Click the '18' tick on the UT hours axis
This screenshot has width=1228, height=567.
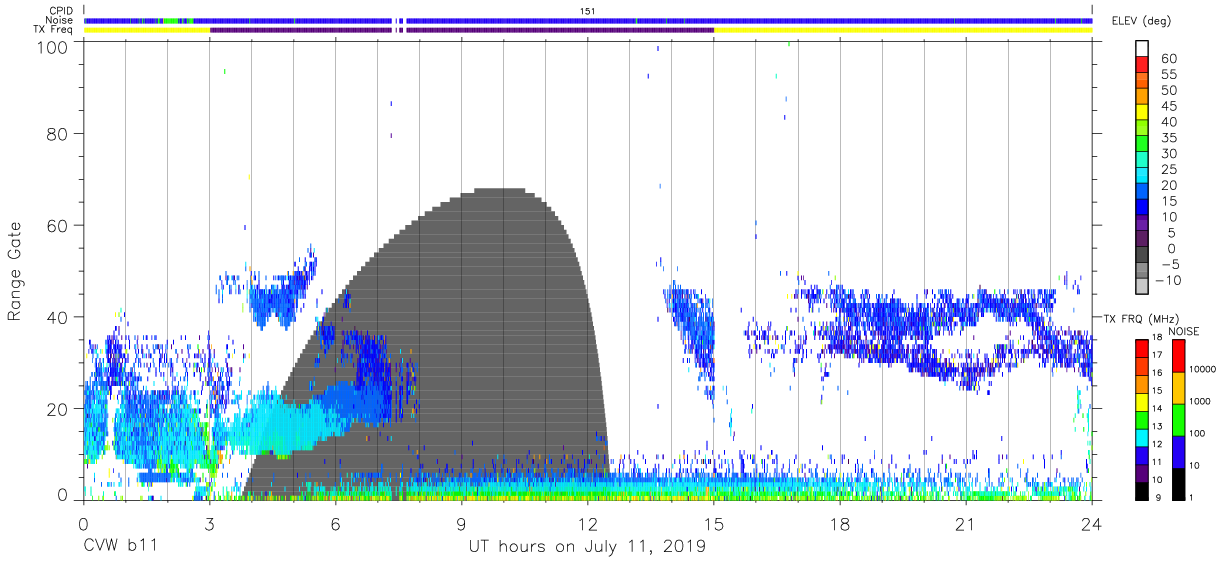coord(840,524)
